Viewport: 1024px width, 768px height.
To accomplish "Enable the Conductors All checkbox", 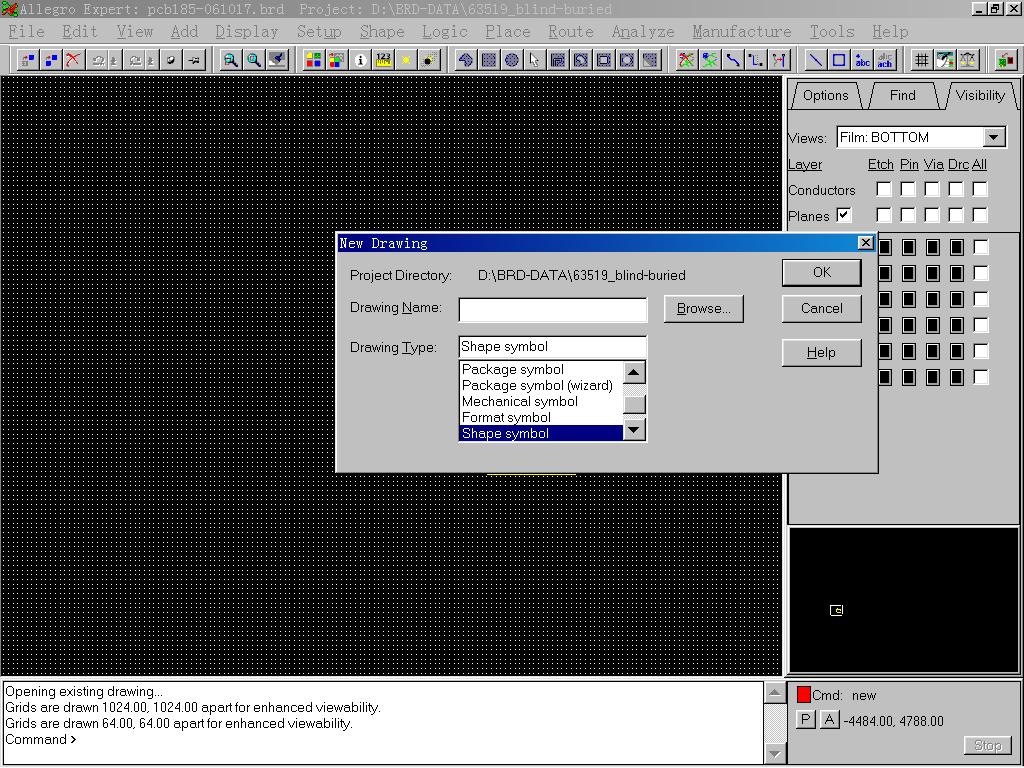I will [x=980, y=189].
